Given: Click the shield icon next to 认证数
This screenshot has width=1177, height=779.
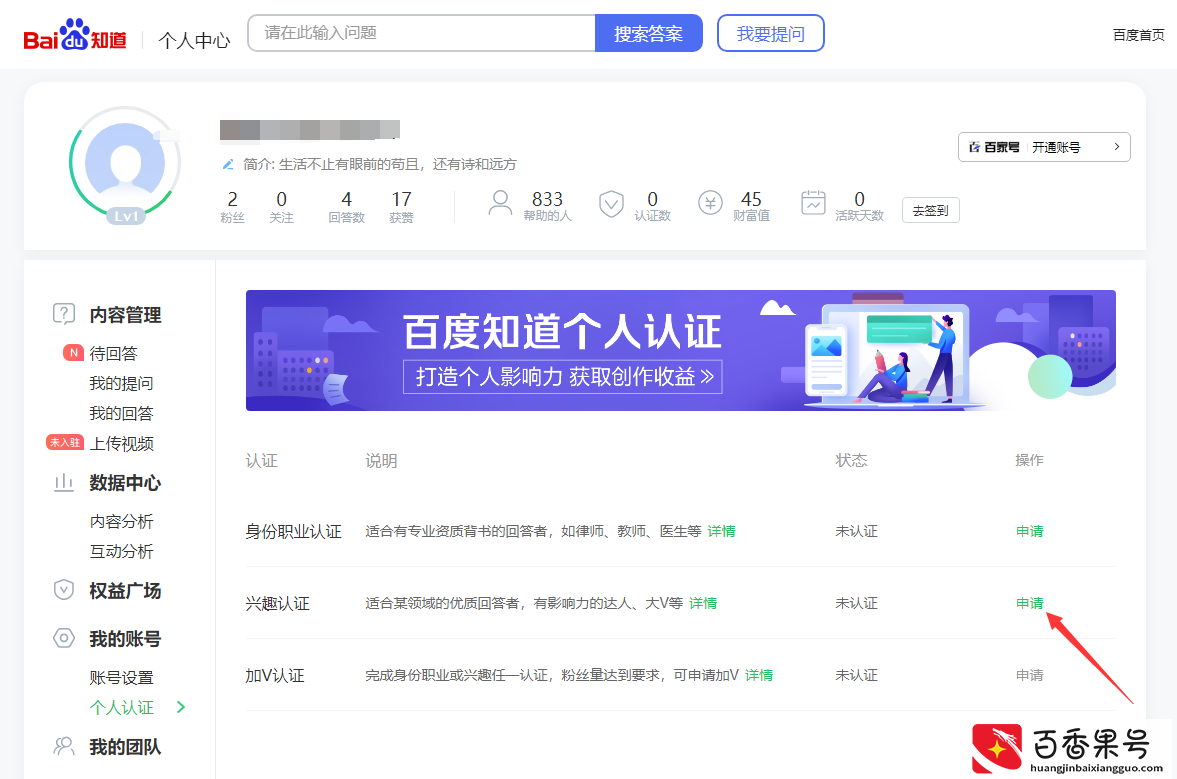Looking at the screenshot, I should point(611,203).
